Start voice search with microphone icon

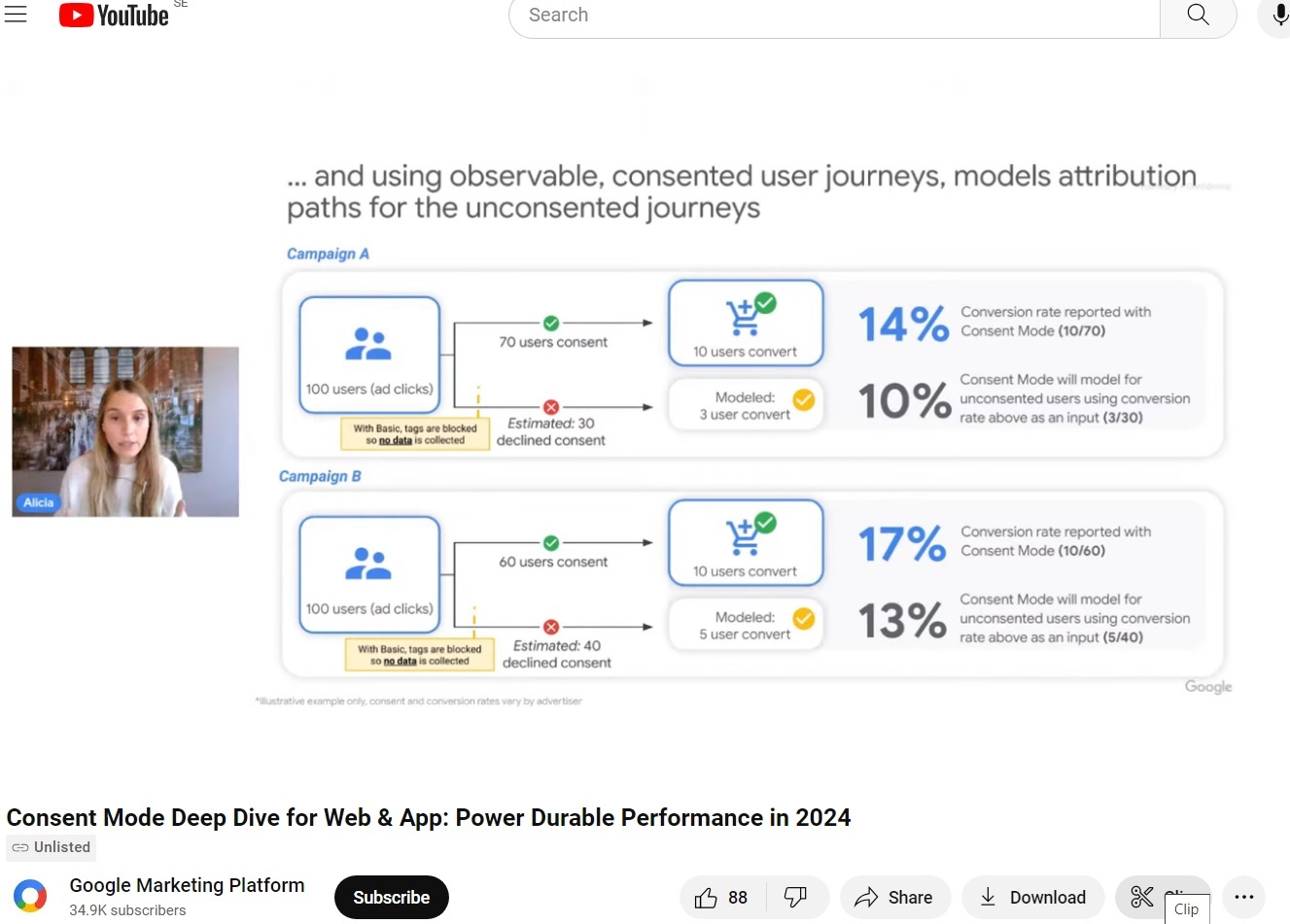point(1278,16)
